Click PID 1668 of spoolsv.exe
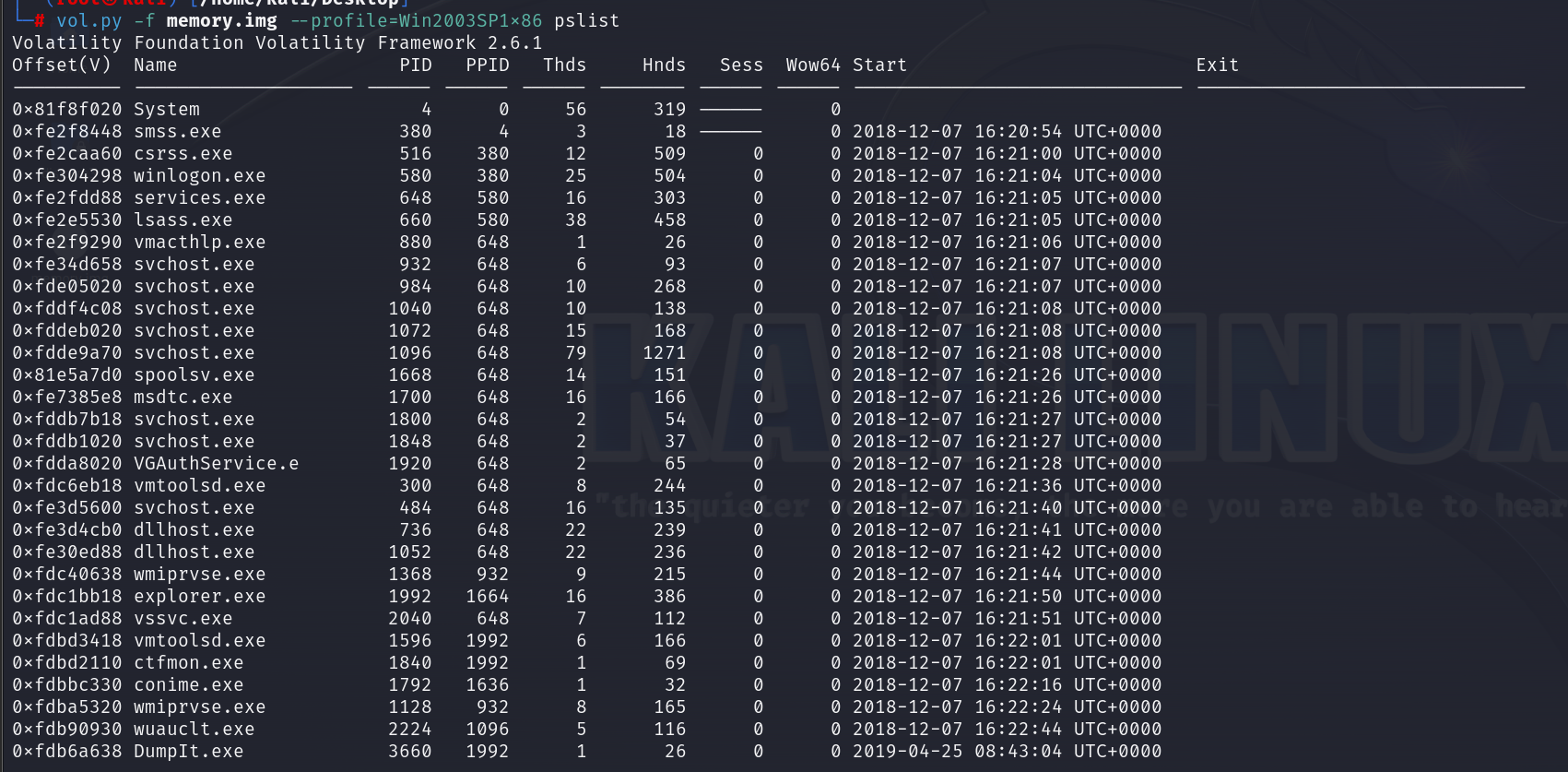Screen dimensions: 1568x772 pos(410,374)
